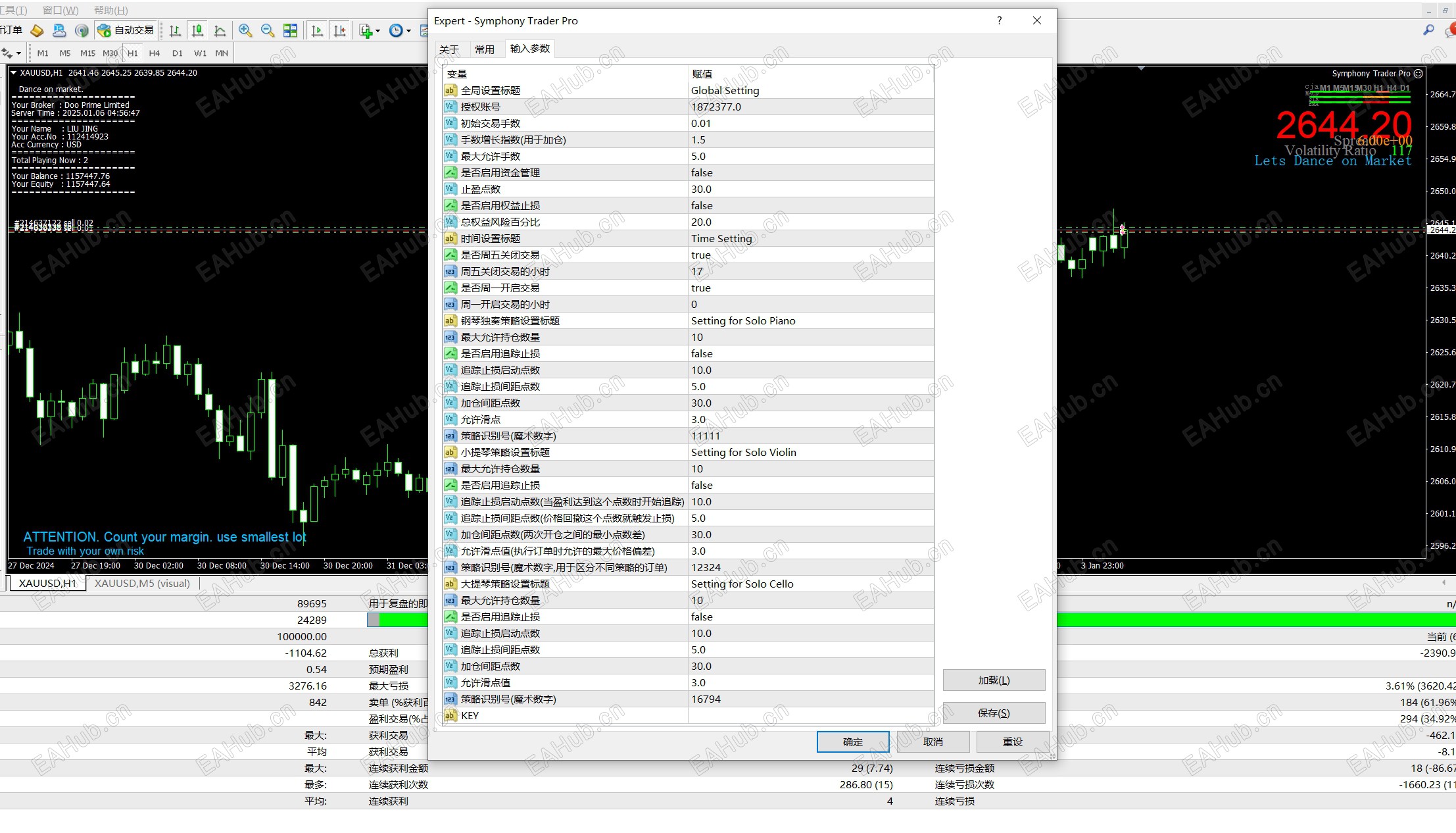Image resolution: width=1456 pixels, height=833 pixels.
Task: Expand the indicators list dropdown arrow
Action: coord(377,31)
